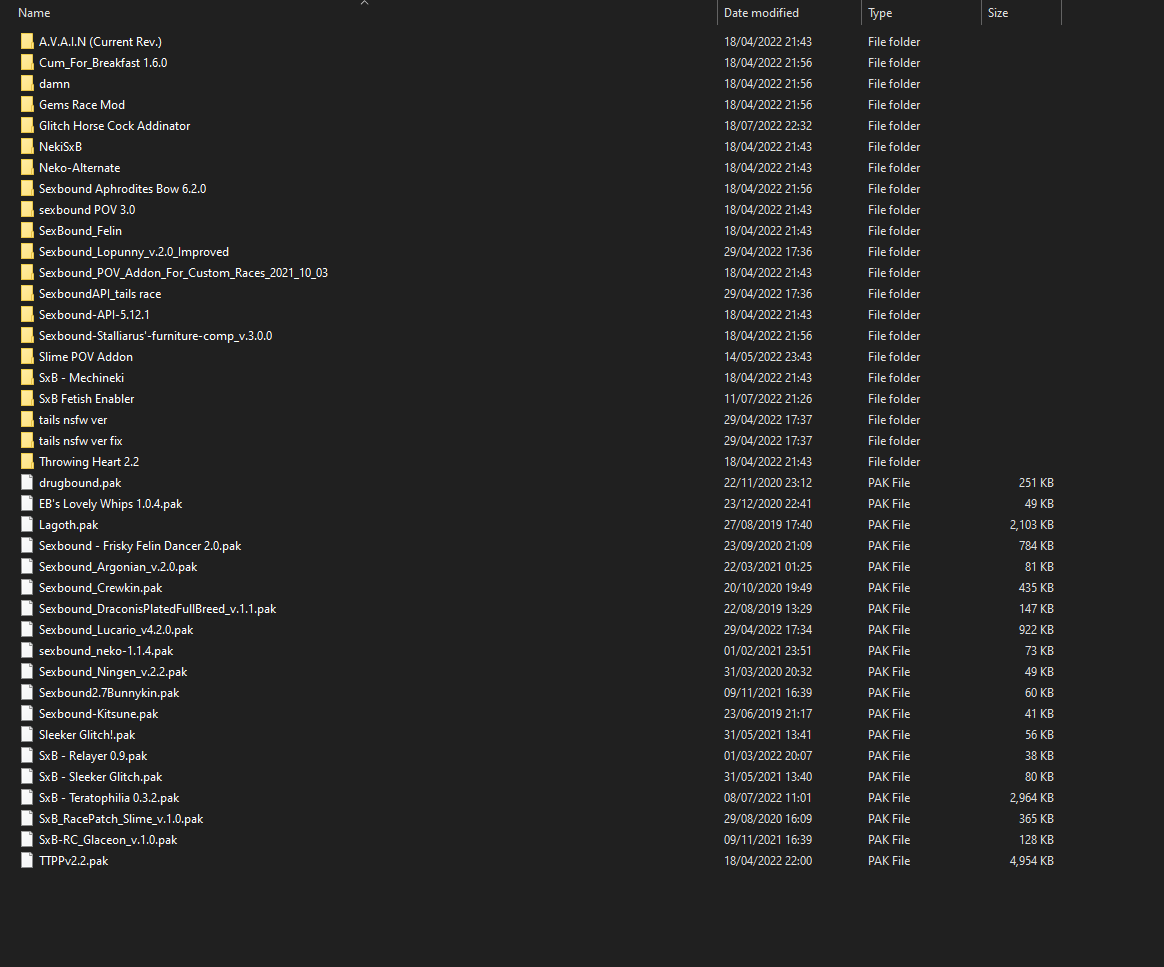Select SxB - Sleeker Glitch.pak file name
This screenshot has height=967, width=1164.
tap(100, 777)
